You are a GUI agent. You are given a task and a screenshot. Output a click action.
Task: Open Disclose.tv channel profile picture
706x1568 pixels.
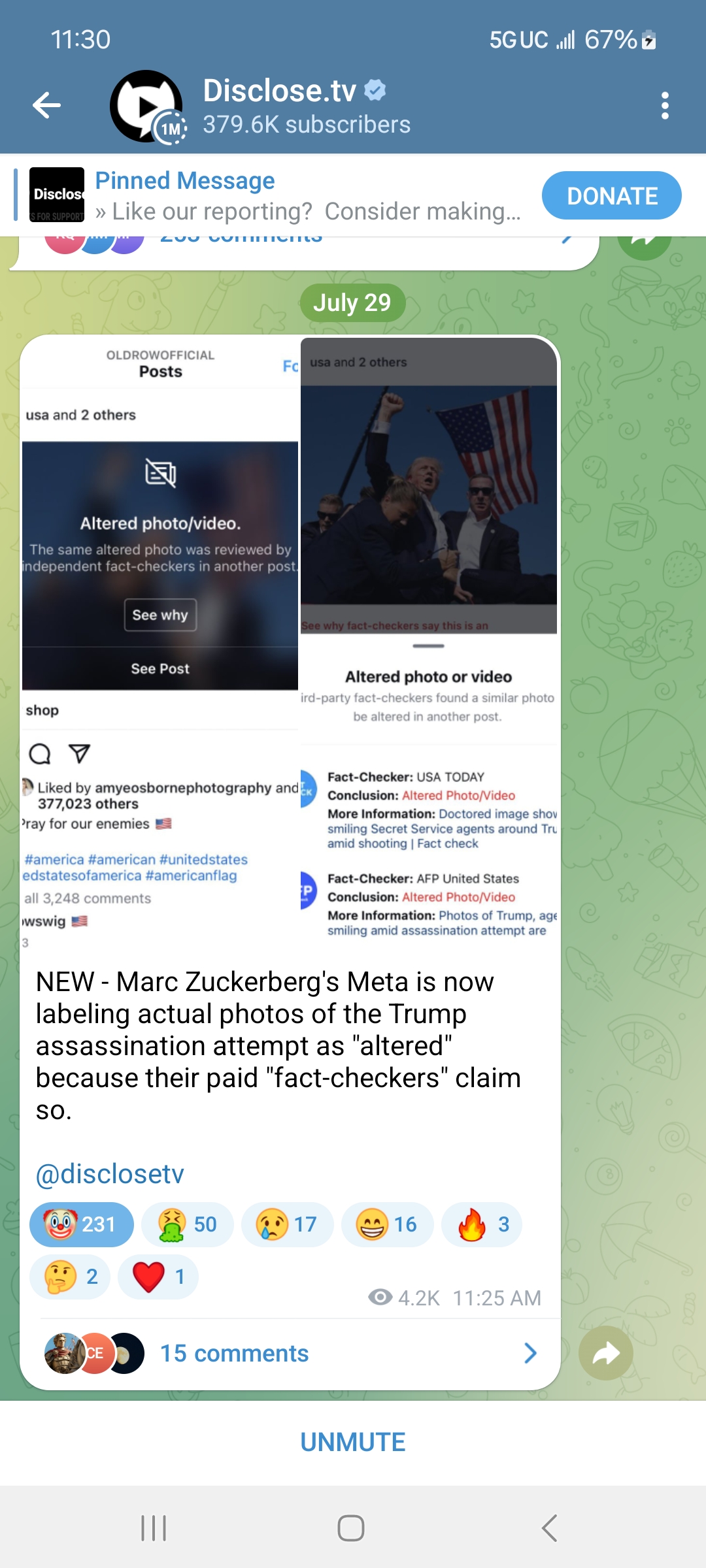point(146,106)
